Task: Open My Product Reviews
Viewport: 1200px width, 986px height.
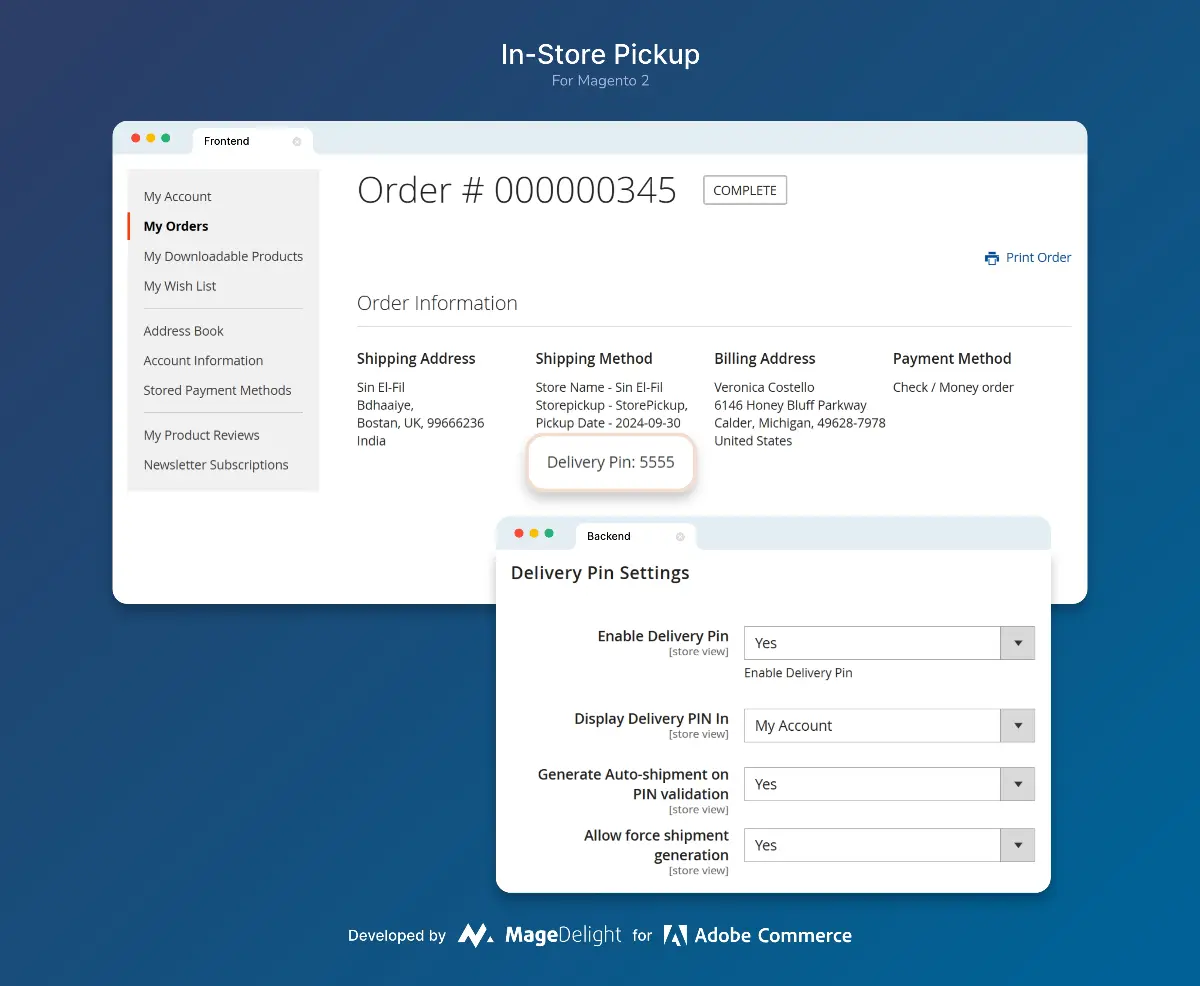Action: point(201,436)
